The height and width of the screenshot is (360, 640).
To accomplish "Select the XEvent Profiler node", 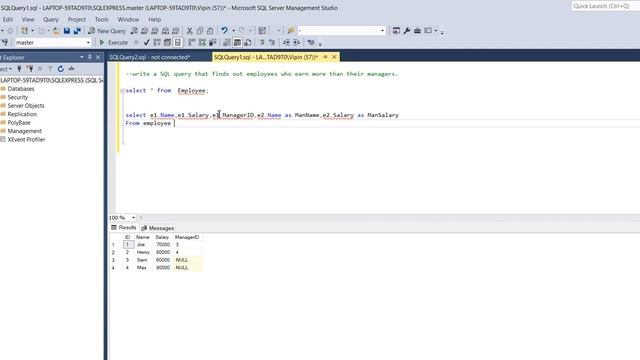I will [x=26, y=139].
